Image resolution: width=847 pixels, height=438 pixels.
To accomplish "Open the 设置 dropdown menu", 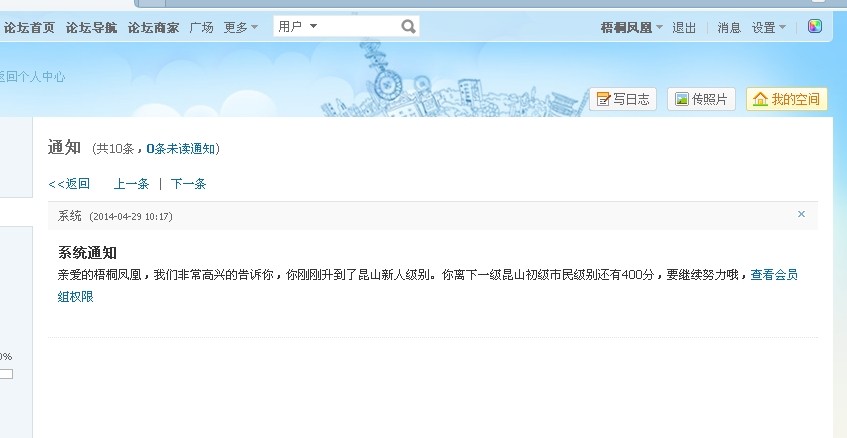I will pyautogui.click(x=769, y=28).
